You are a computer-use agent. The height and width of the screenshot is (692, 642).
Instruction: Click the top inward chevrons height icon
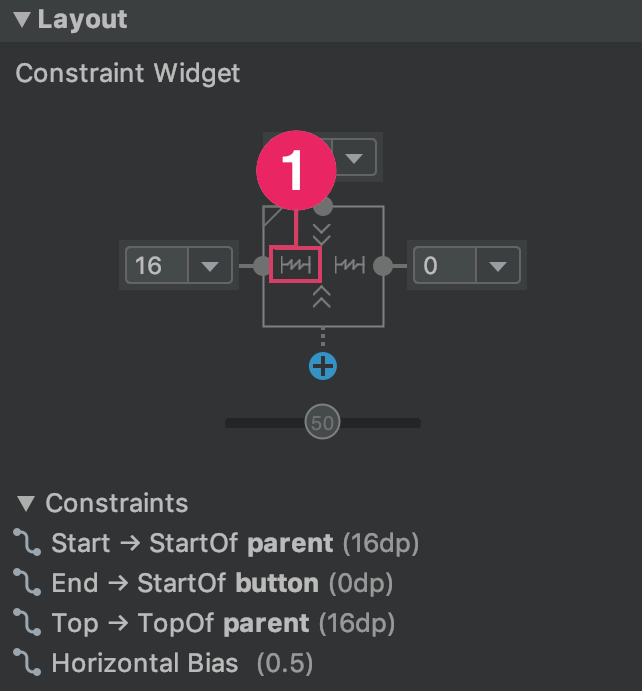point(322,234)
